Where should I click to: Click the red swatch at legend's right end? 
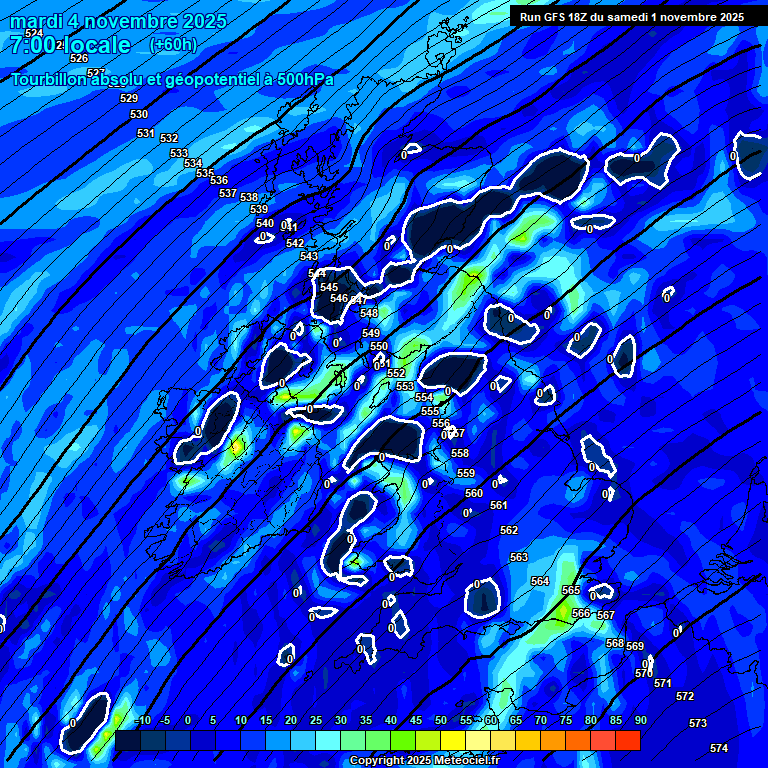(x=627, y=740)
